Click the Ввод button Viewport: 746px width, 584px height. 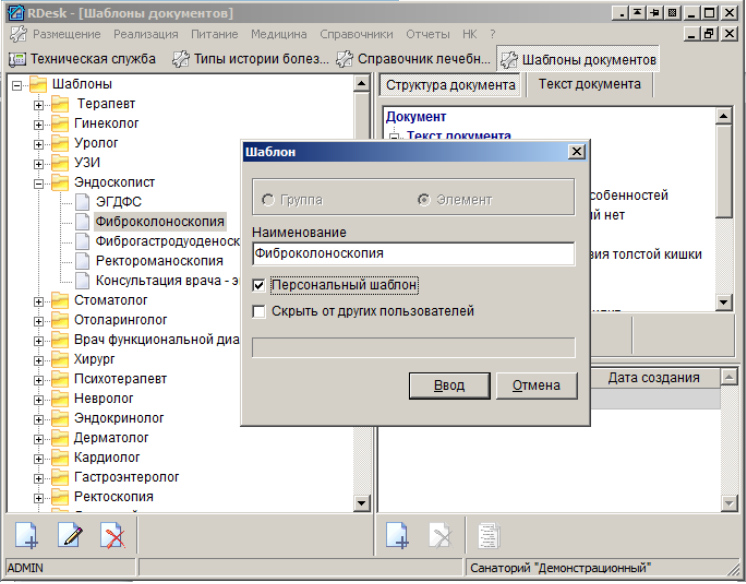pyautogui.click(x=449, y=386)
